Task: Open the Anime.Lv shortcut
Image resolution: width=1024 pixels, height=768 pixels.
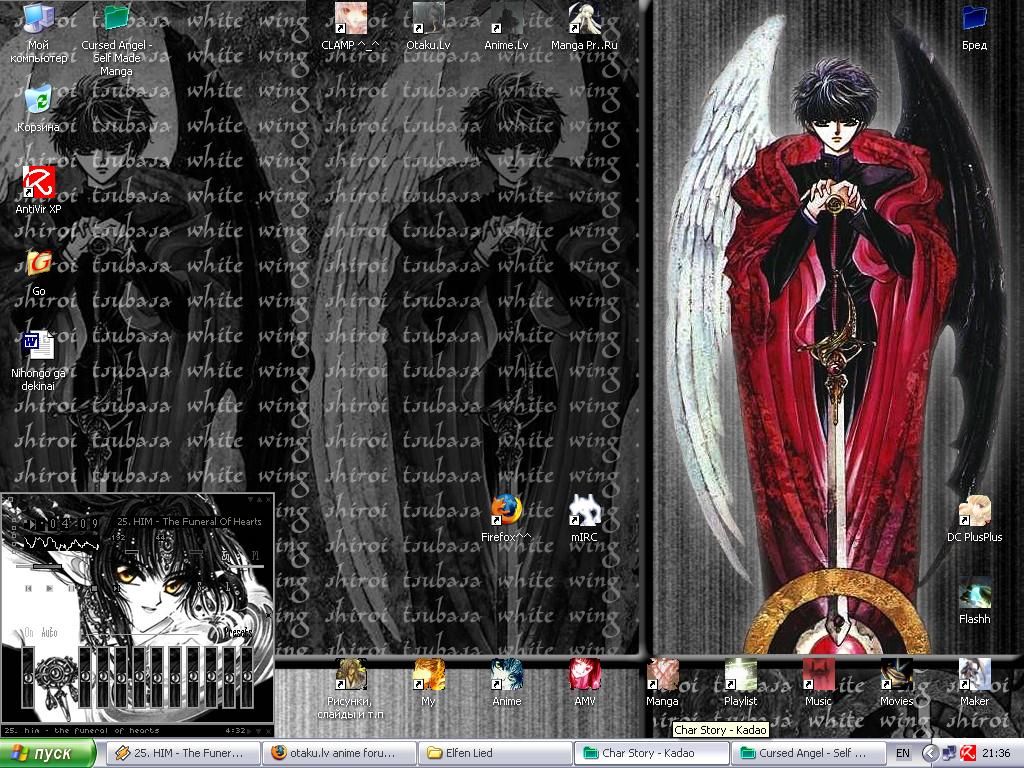Action: tap(506, 26)
